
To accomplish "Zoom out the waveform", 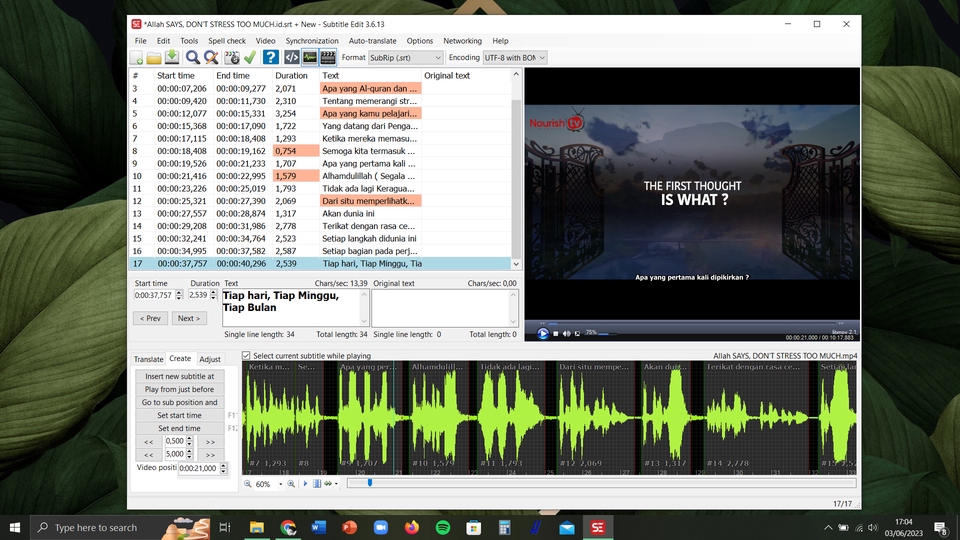I will point(247,484).
